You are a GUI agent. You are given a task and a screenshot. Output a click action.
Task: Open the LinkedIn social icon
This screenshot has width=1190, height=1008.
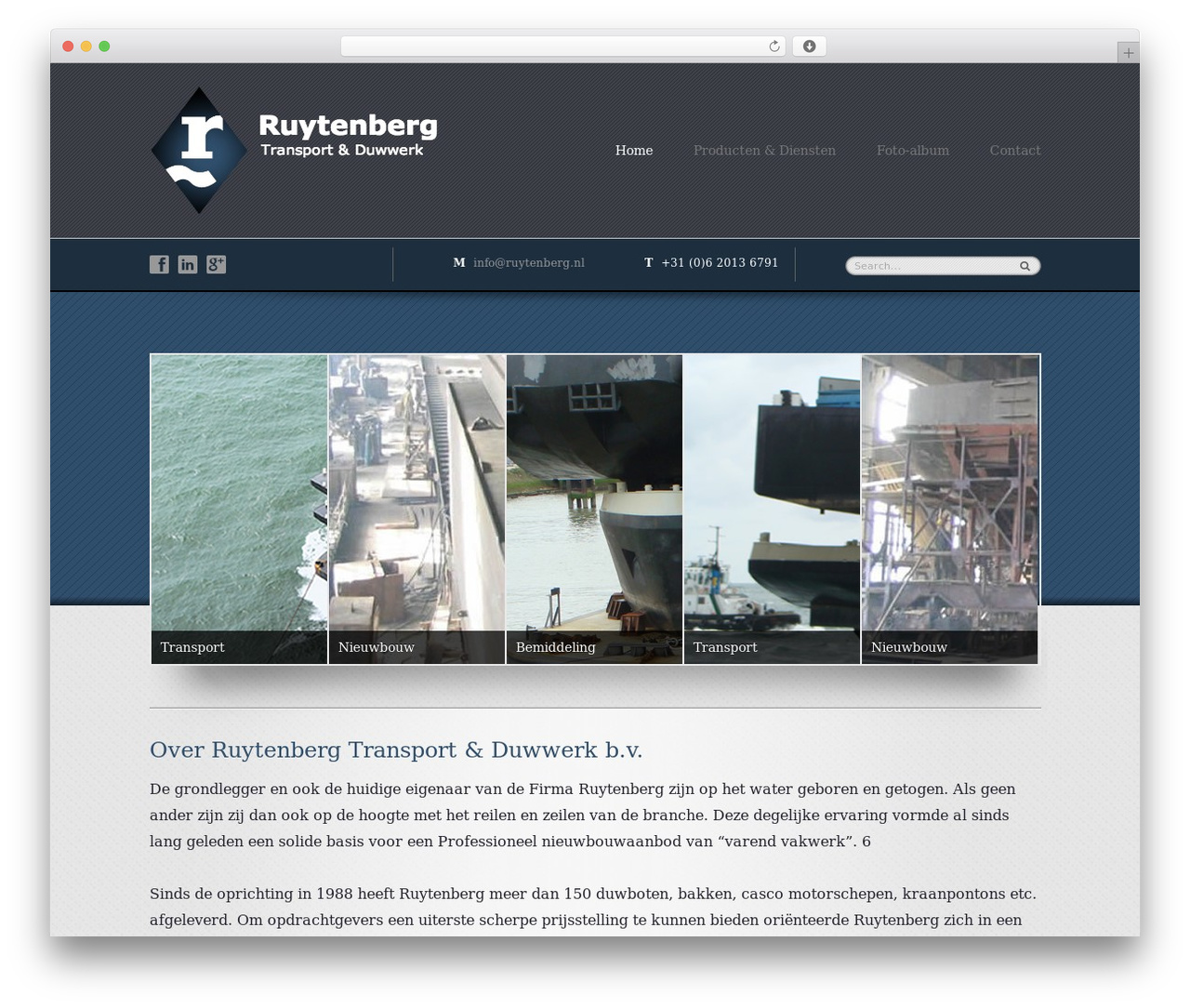click(x=188, y=264)
